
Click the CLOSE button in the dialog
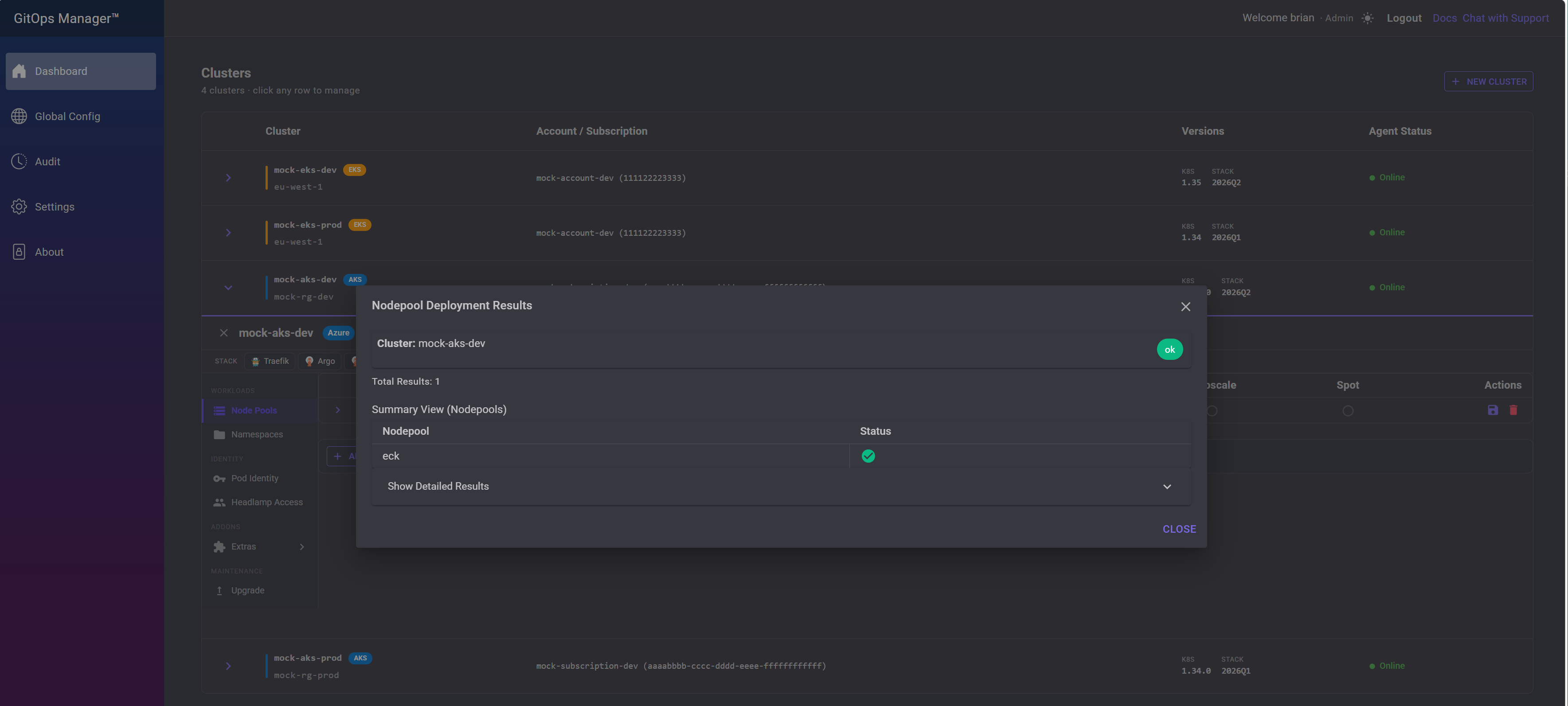pos(1179,529)
